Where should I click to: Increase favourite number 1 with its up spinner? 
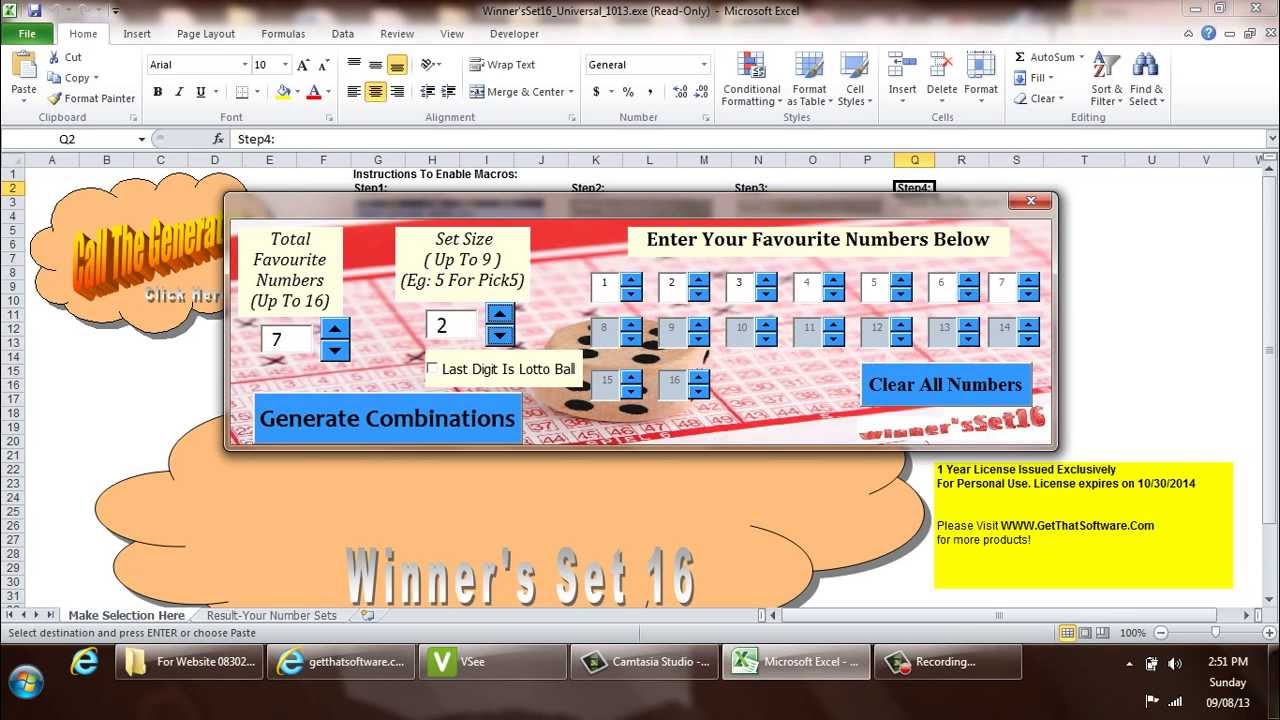631,281
